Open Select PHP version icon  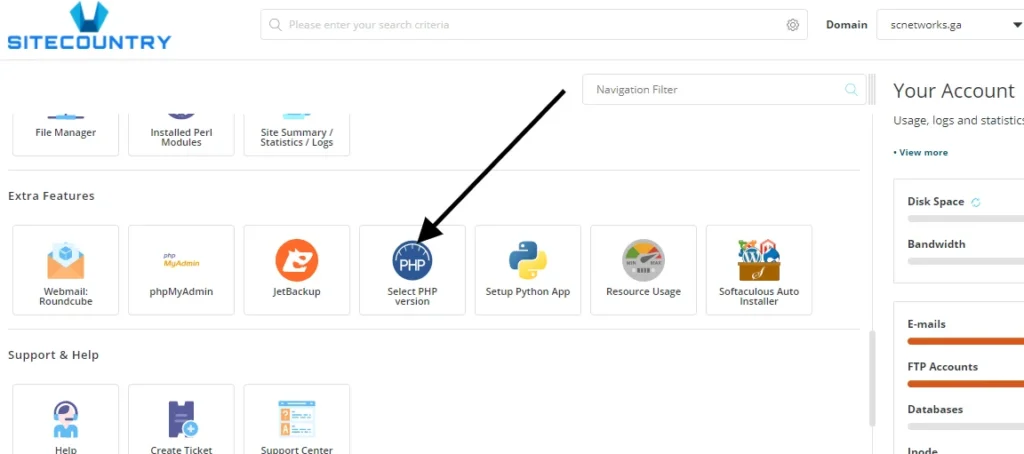coord(412,260)
